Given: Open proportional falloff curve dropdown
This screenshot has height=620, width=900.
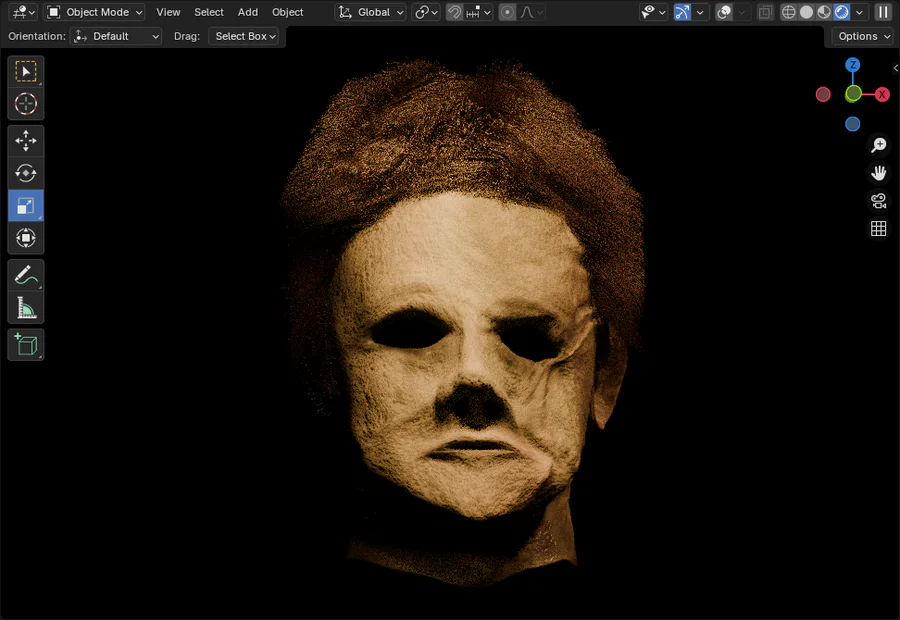Looking at the screenshot, I should (x=532, y=12).
